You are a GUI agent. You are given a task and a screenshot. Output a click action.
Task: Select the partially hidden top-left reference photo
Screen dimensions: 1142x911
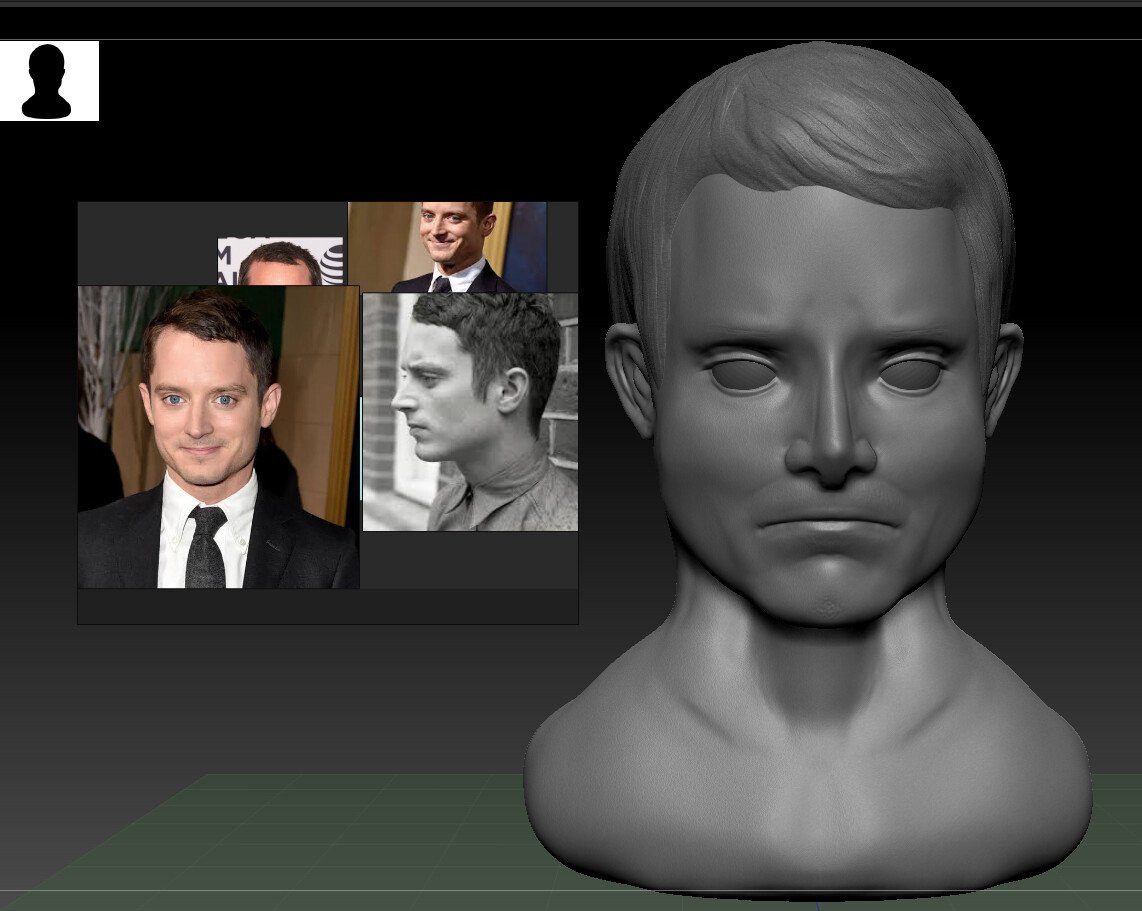point(280,261)
